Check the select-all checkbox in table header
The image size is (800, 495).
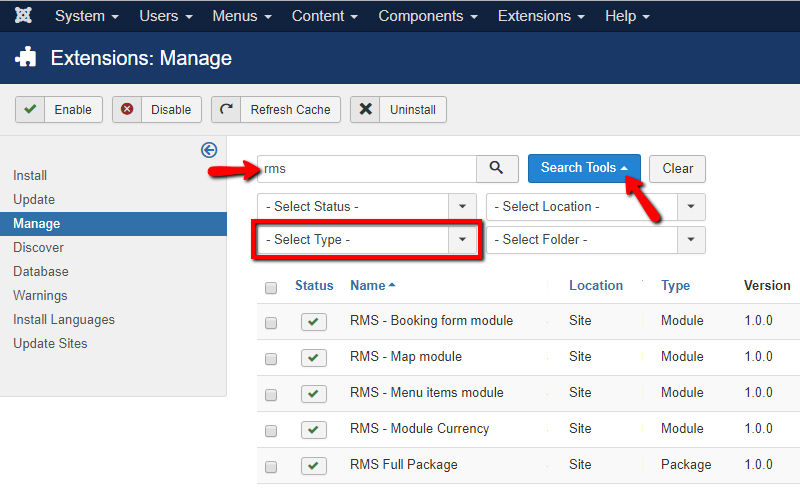271,288
